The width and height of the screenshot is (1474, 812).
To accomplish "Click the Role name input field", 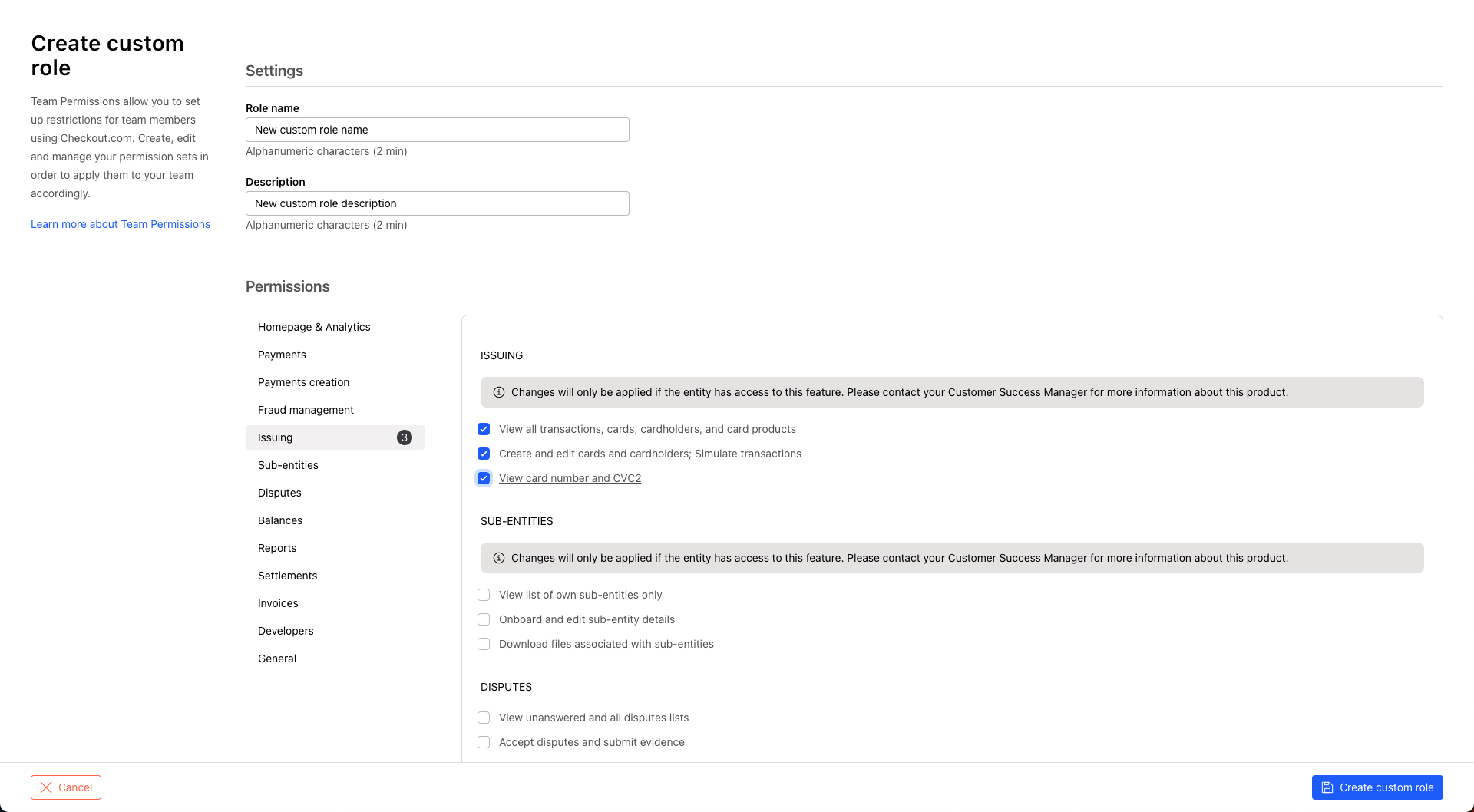I will 437,130.
